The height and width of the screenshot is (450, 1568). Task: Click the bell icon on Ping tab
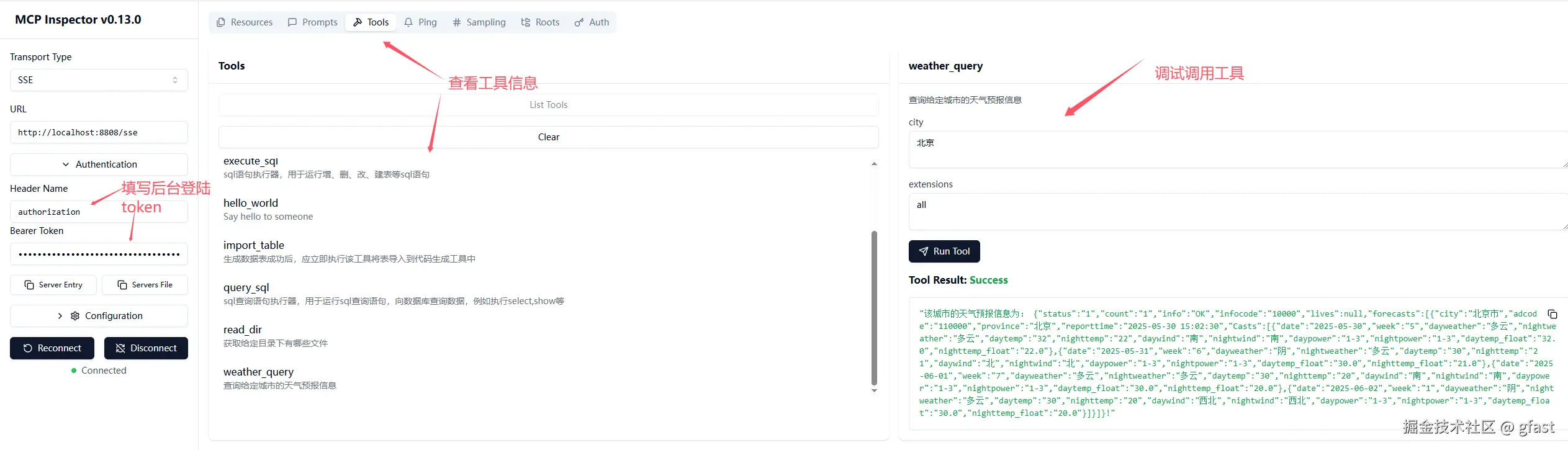[x=408, y=22]
